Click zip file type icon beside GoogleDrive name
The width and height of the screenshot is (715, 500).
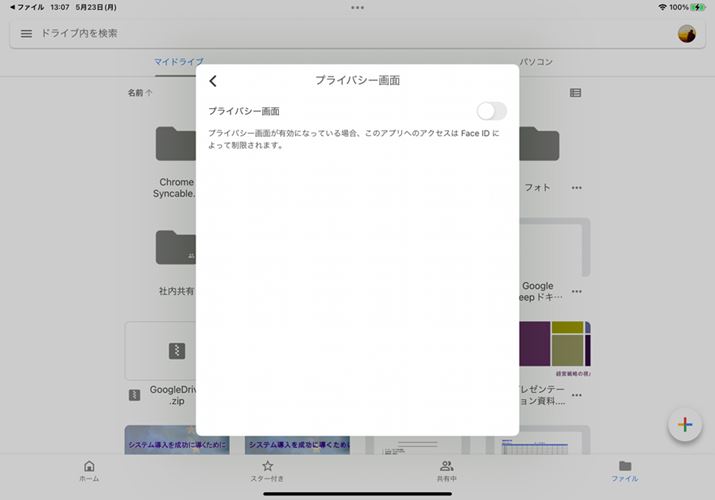pos(135,395)
